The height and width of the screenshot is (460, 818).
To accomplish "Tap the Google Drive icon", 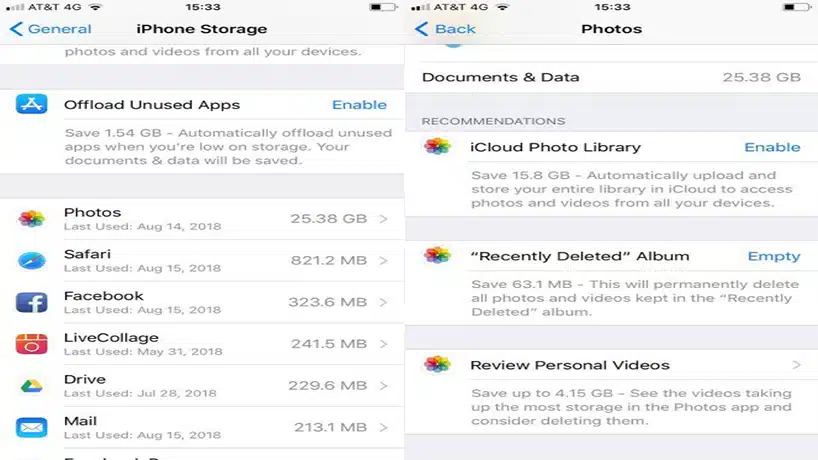I will [31, 386].
